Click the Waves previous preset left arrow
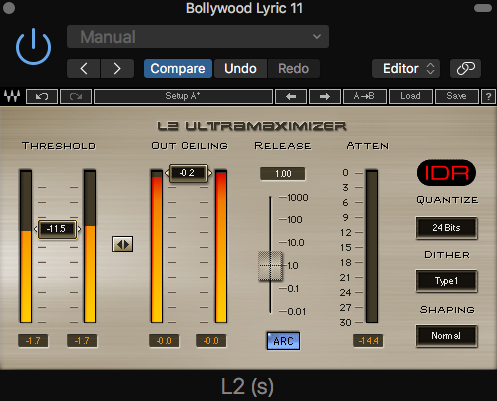The width and height of the screenshot is (497, 401). [291, 97]
